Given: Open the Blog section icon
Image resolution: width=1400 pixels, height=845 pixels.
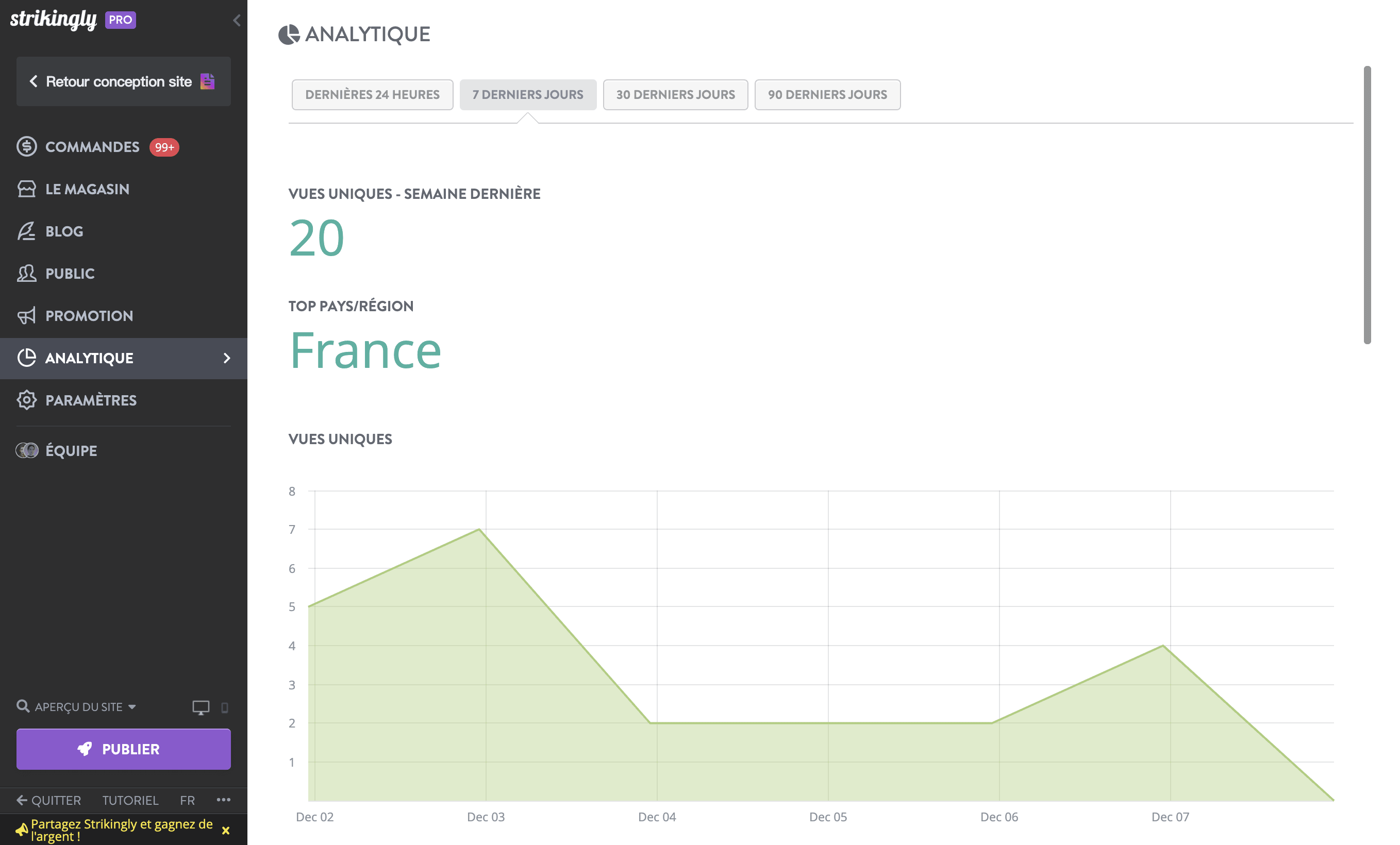Looking at the screenshot, I should coord(26,231).
